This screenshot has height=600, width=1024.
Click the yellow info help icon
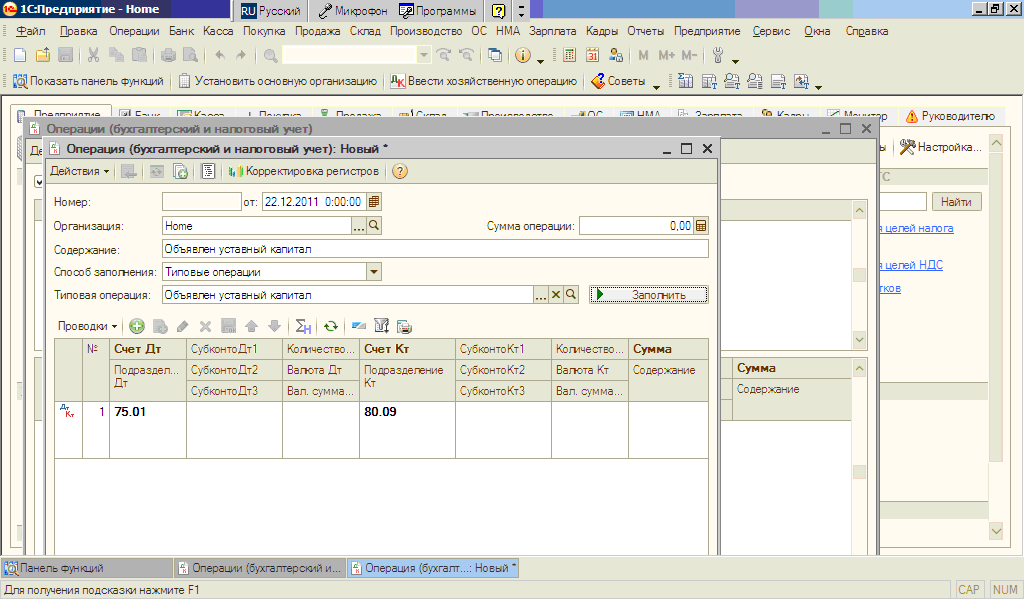point(522,55)
